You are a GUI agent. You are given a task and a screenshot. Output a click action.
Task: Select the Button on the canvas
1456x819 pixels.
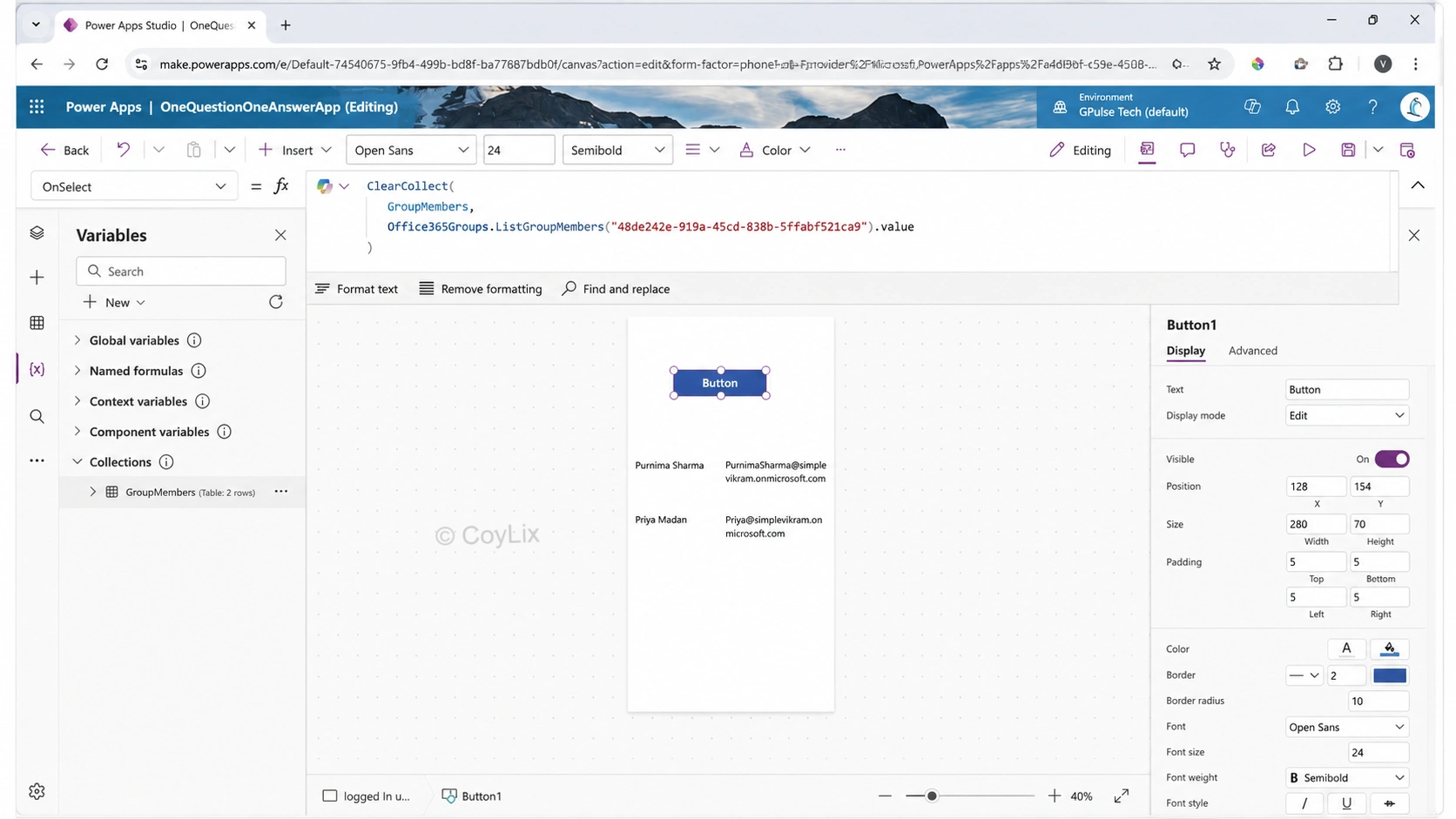click(719, 383)
